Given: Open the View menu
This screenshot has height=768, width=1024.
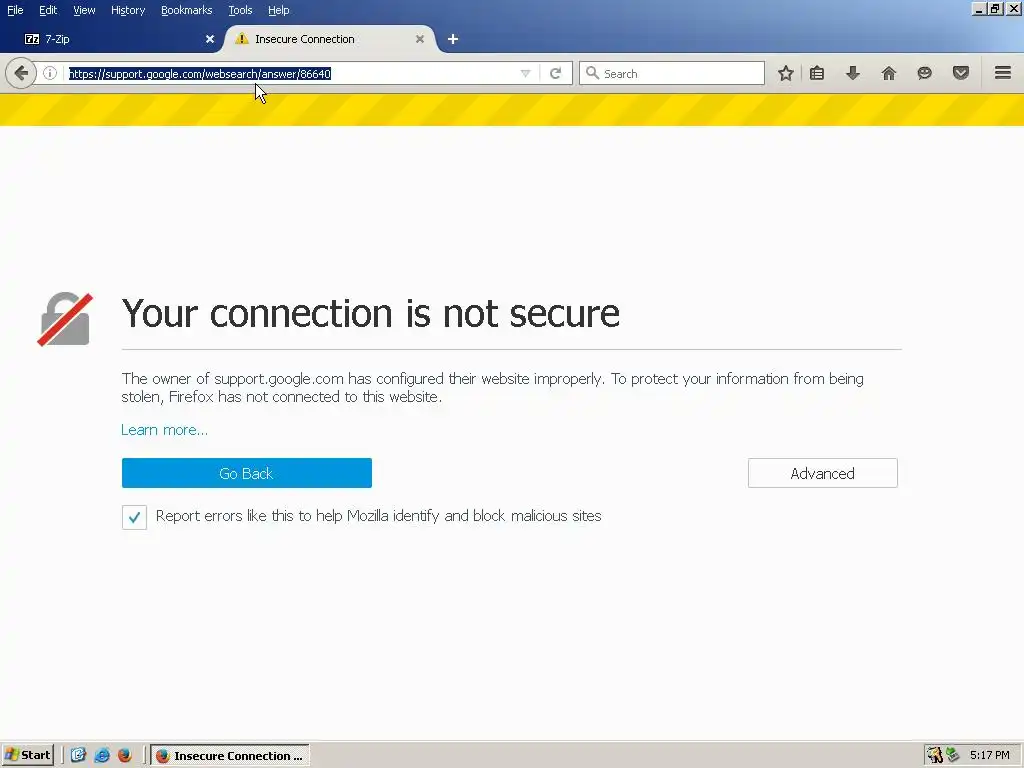Looking at the screenshot, I should 84,10.
